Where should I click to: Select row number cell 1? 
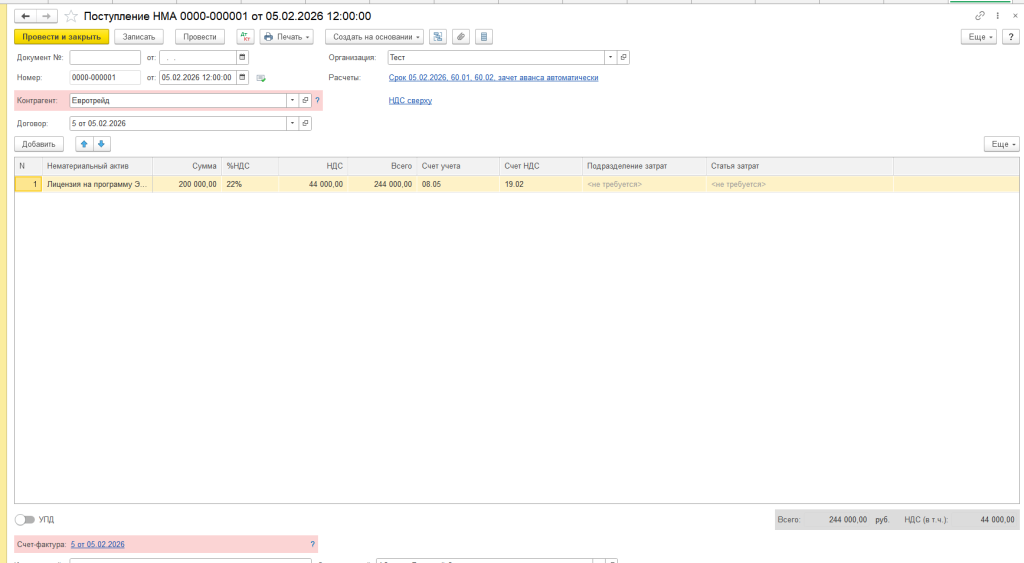coord(29,184)
